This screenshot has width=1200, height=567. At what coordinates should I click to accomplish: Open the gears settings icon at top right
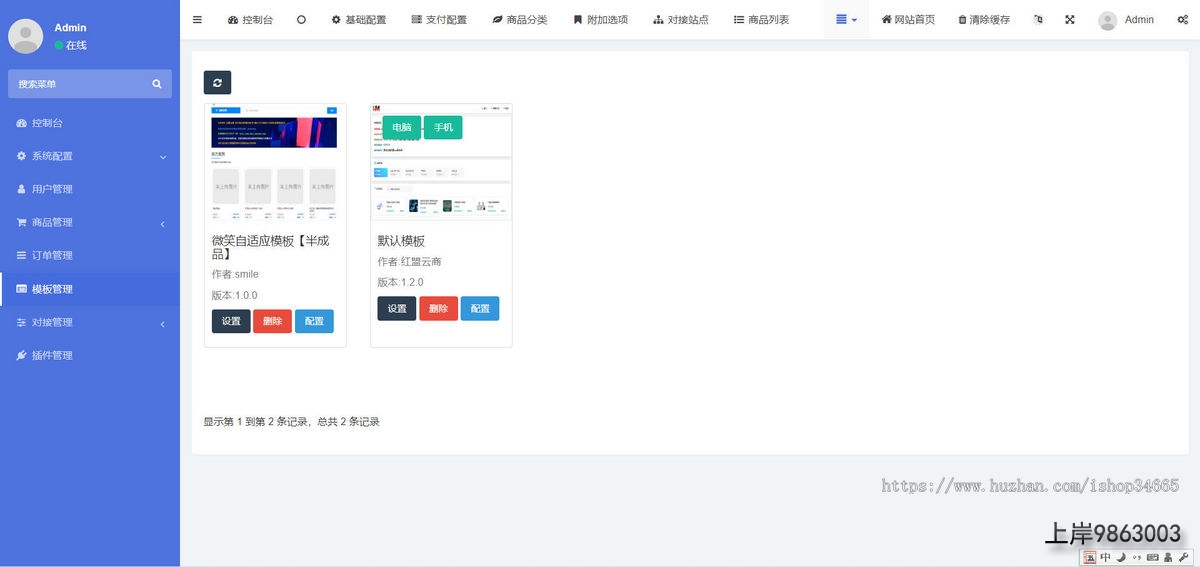1183,20
